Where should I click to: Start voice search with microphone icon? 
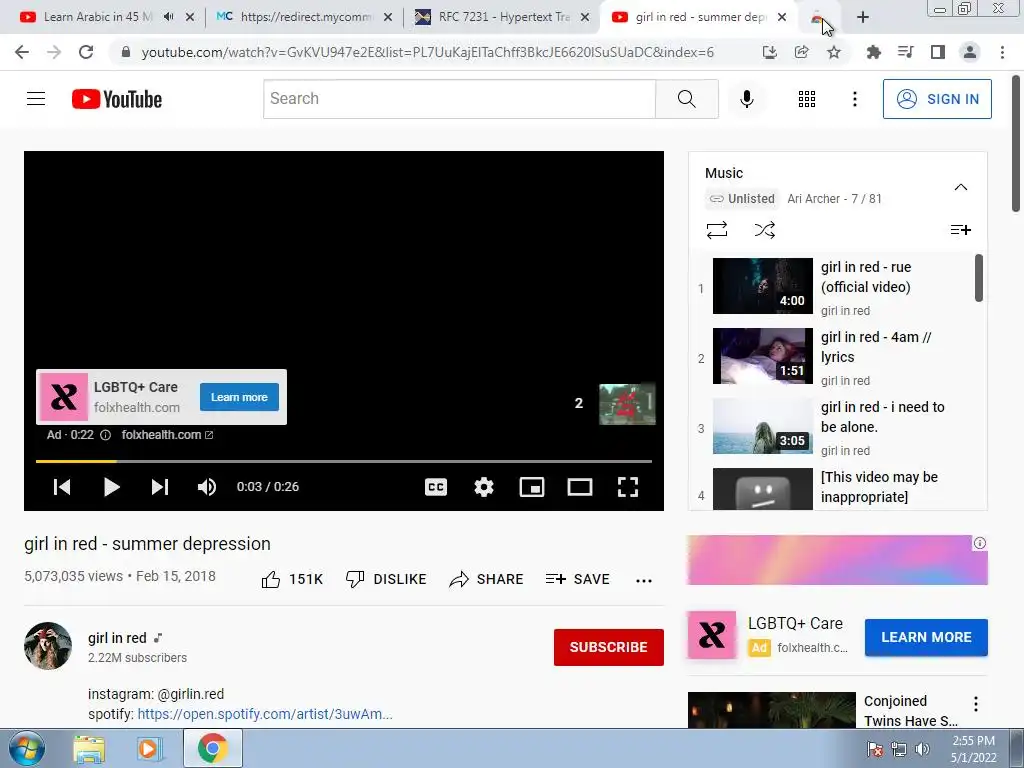tap(747, 99)
